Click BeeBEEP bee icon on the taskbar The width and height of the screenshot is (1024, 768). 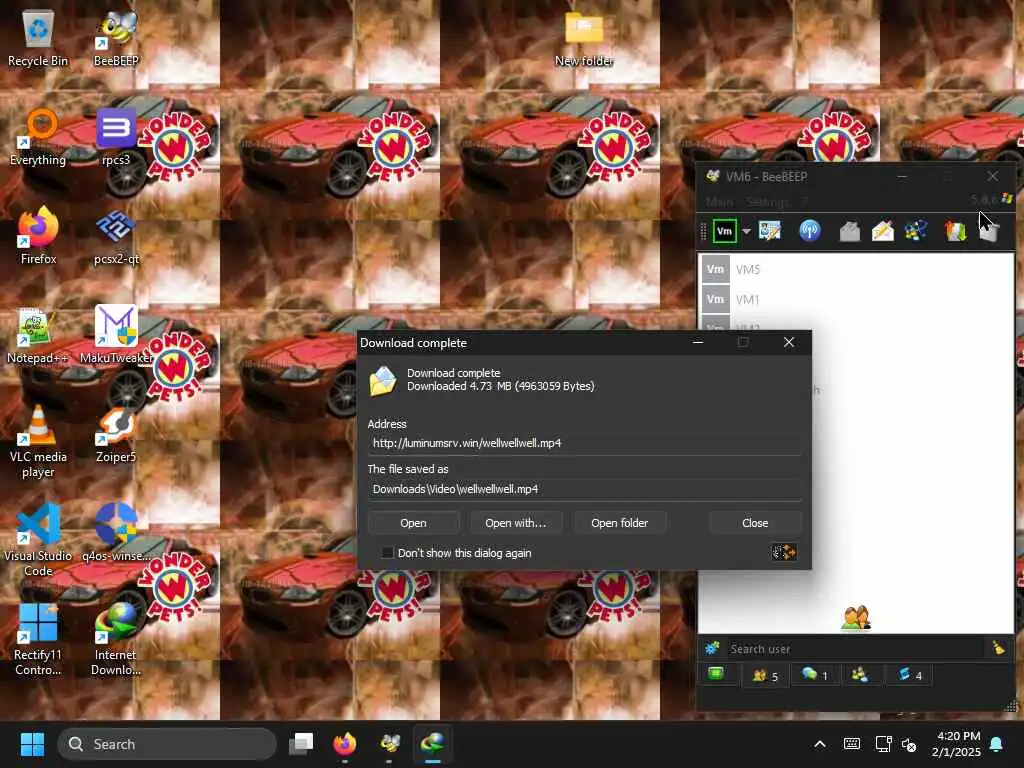pyautogui.click(x=389, y=744)
